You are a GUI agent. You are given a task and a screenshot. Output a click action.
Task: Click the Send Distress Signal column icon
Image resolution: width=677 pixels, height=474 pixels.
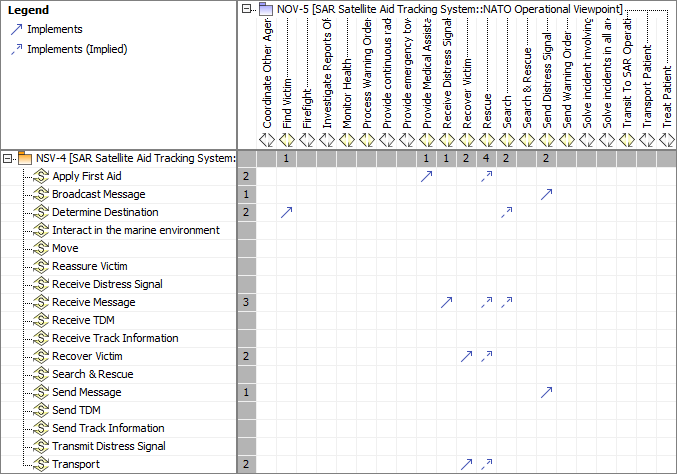point(547,140)
